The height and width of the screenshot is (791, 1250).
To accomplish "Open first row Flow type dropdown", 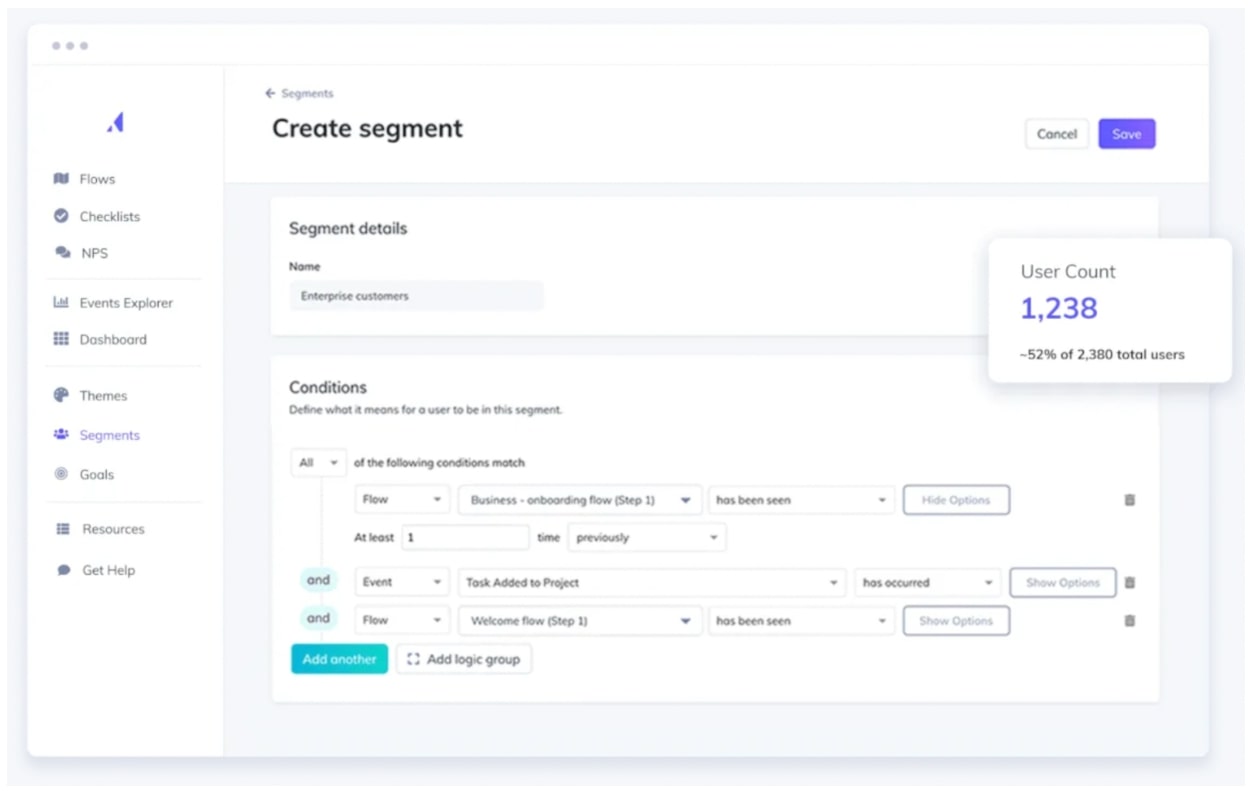I will tap(402, 500).
